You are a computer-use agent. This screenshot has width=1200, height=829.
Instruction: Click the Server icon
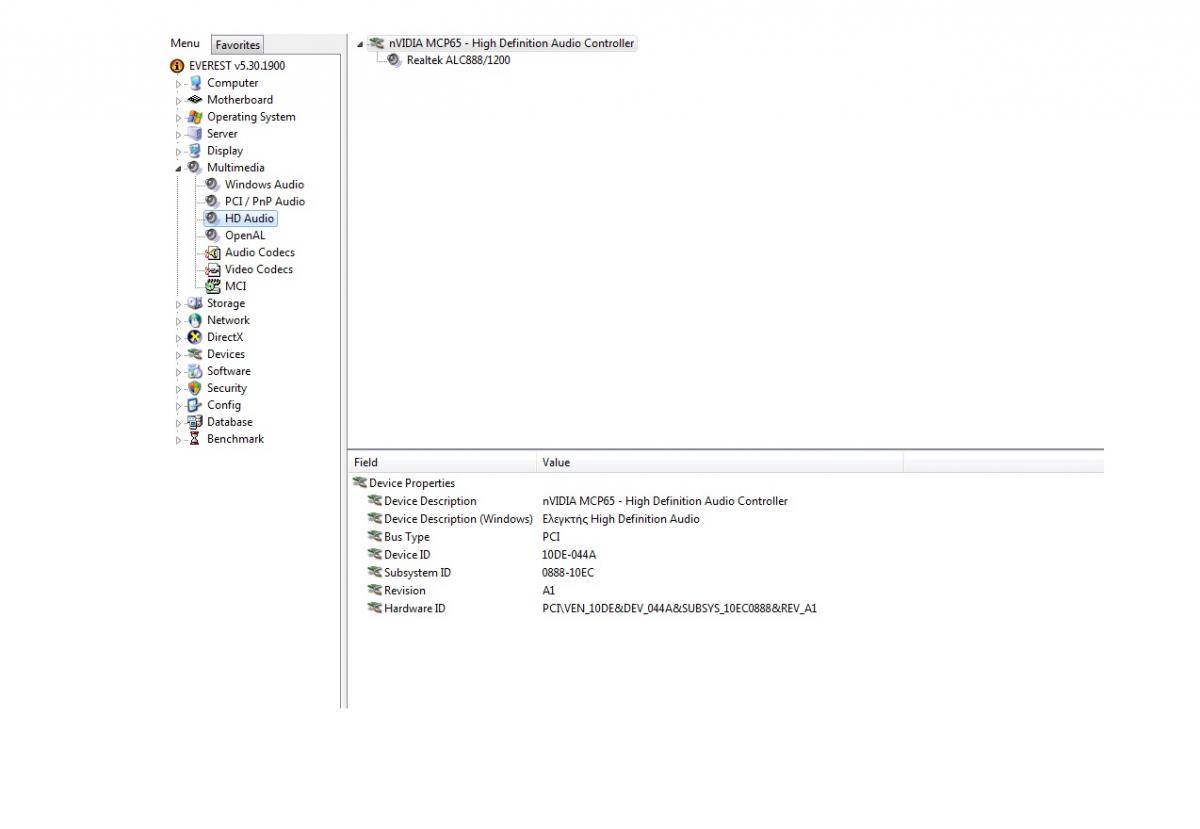pyautogui.click(x=196, y=134)
